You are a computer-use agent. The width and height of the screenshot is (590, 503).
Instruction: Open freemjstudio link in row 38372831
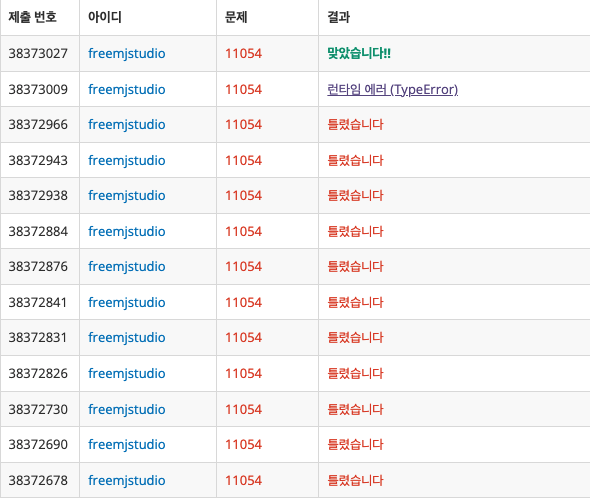[126, 338]
